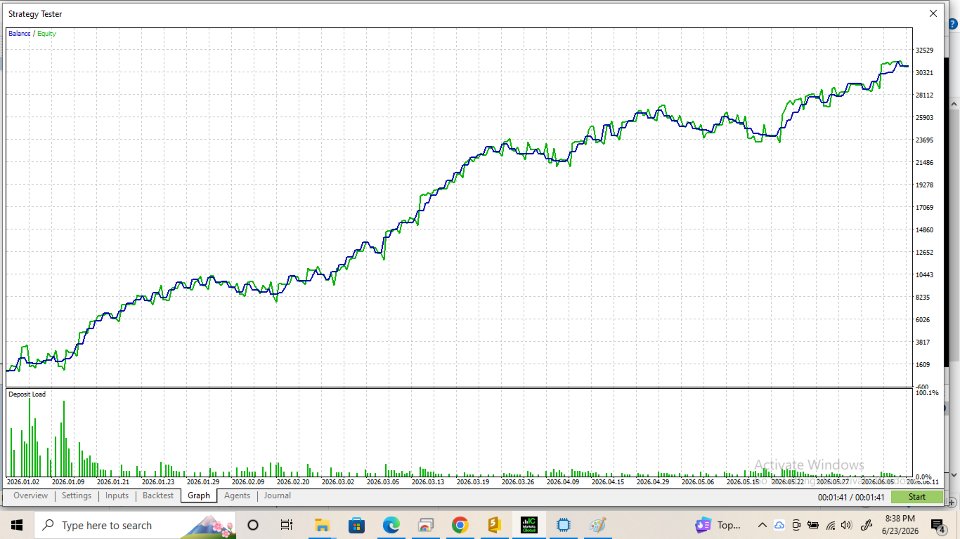The height and width of the screenshot is (539, 960).
Task: Switch to the Settings tab
Action: [x=76, y=496]
